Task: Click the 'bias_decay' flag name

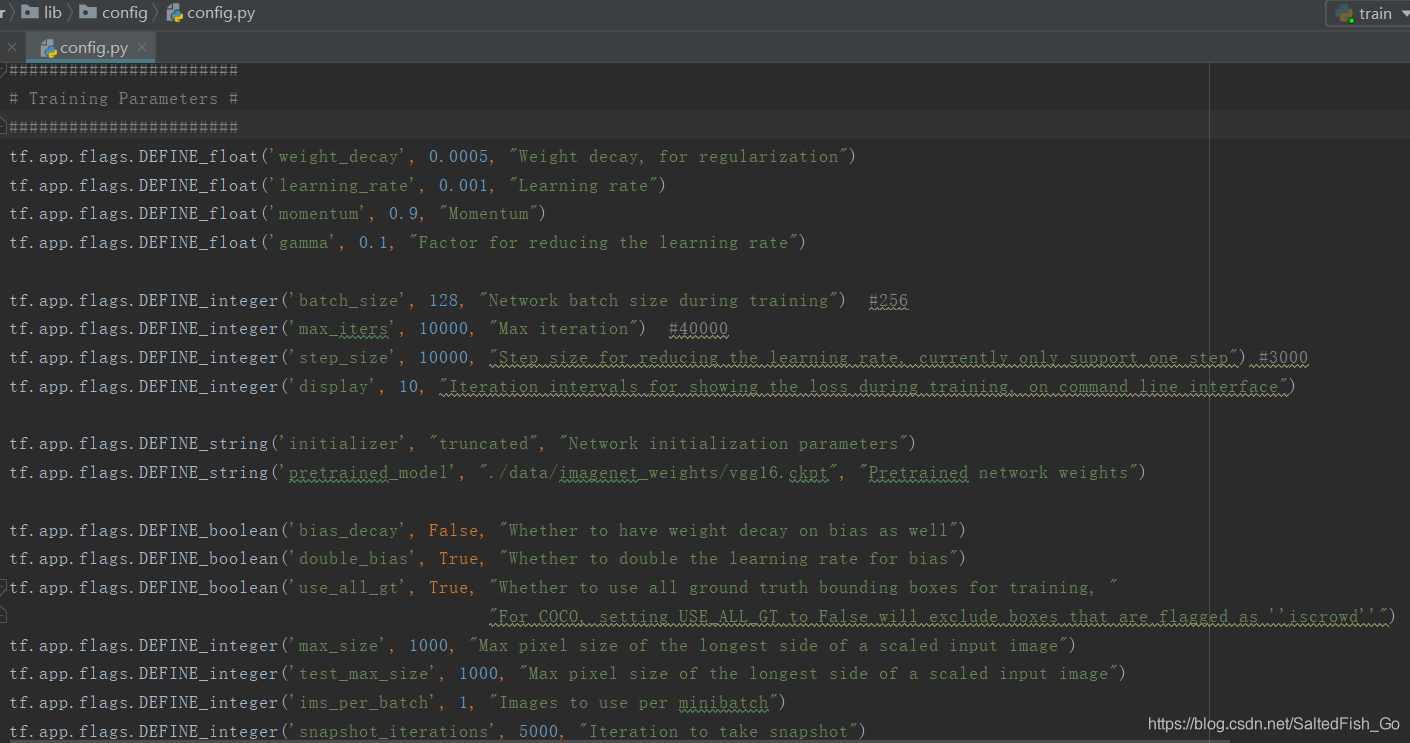Action: pyautogui.click(x=349, y=531)
